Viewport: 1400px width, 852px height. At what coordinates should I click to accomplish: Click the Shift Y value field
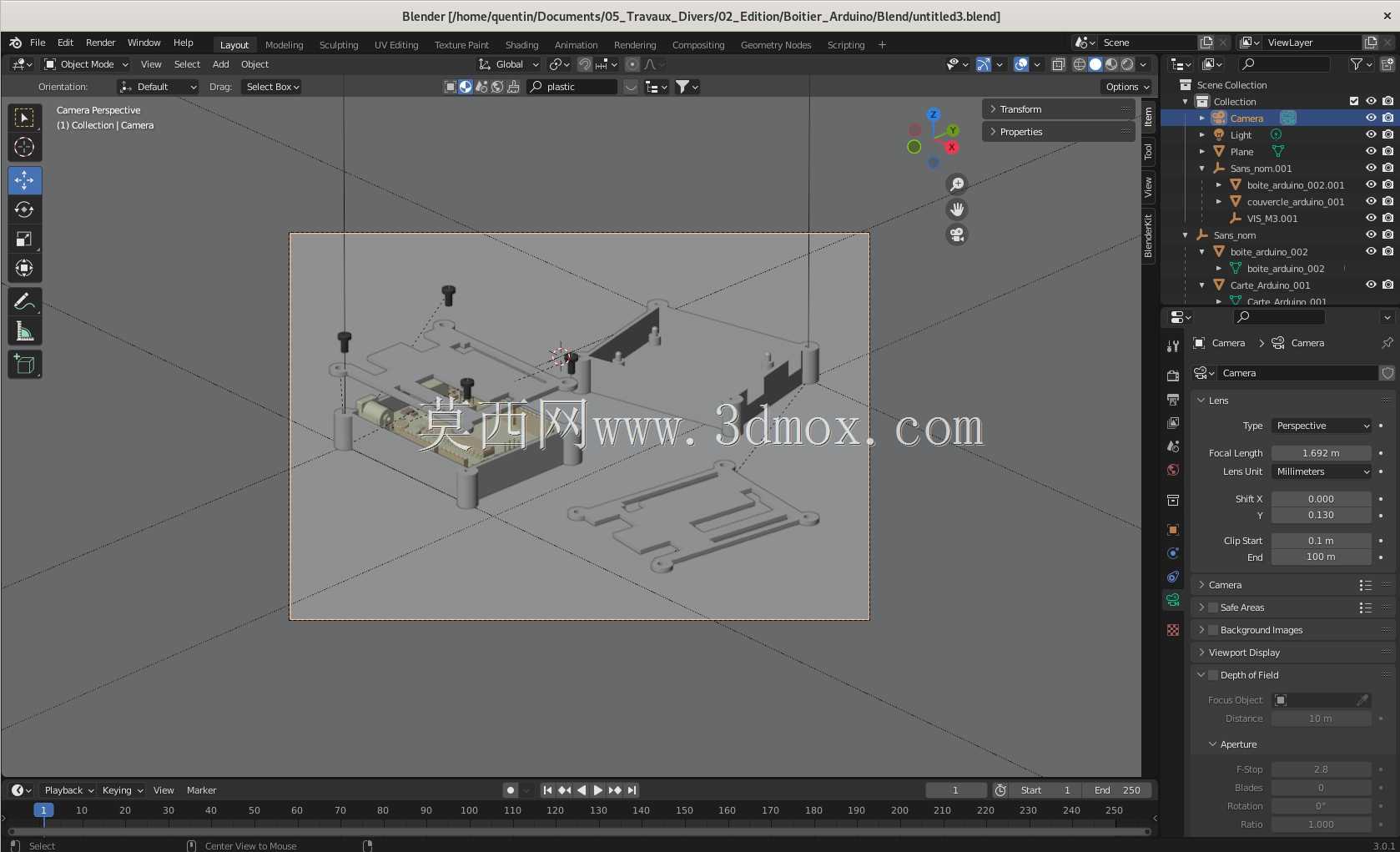pyautogui.click(x=1322, y=515)
